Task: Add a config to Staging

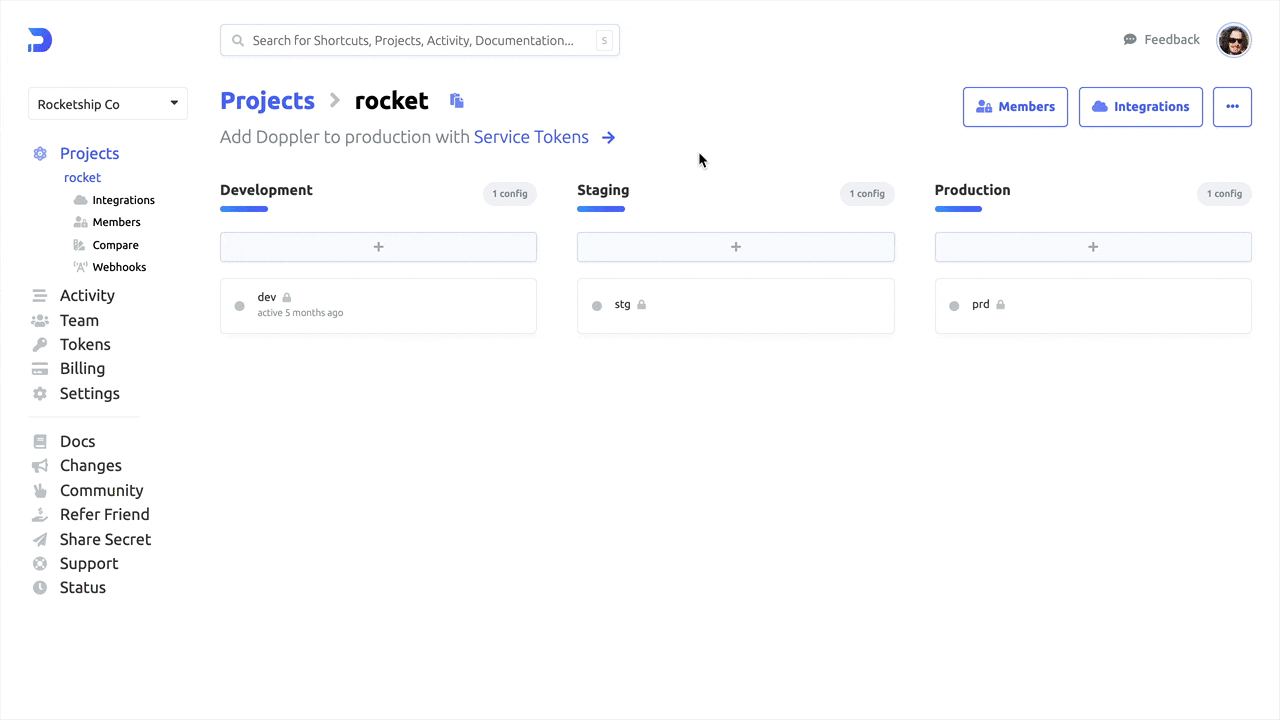Action: (736, 247)
